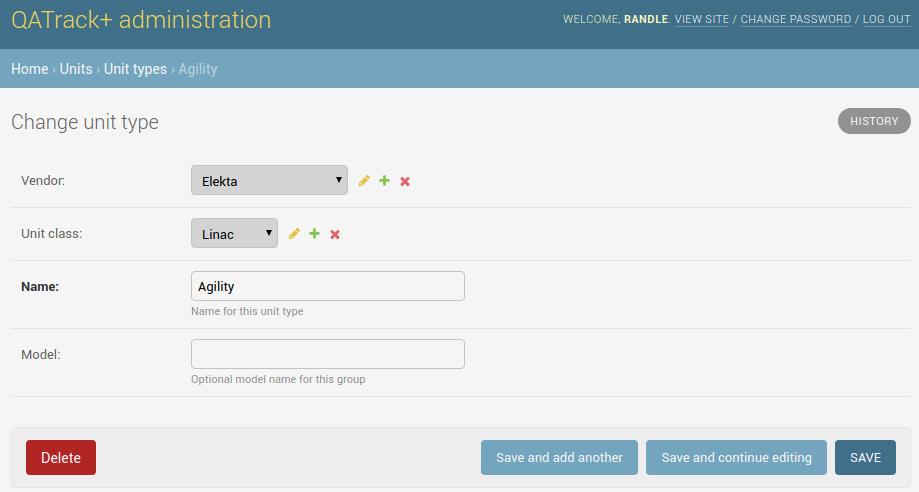Click Save and continue editing
The image size is (919, 492).
pyautogui.click(x=736, y=457)
